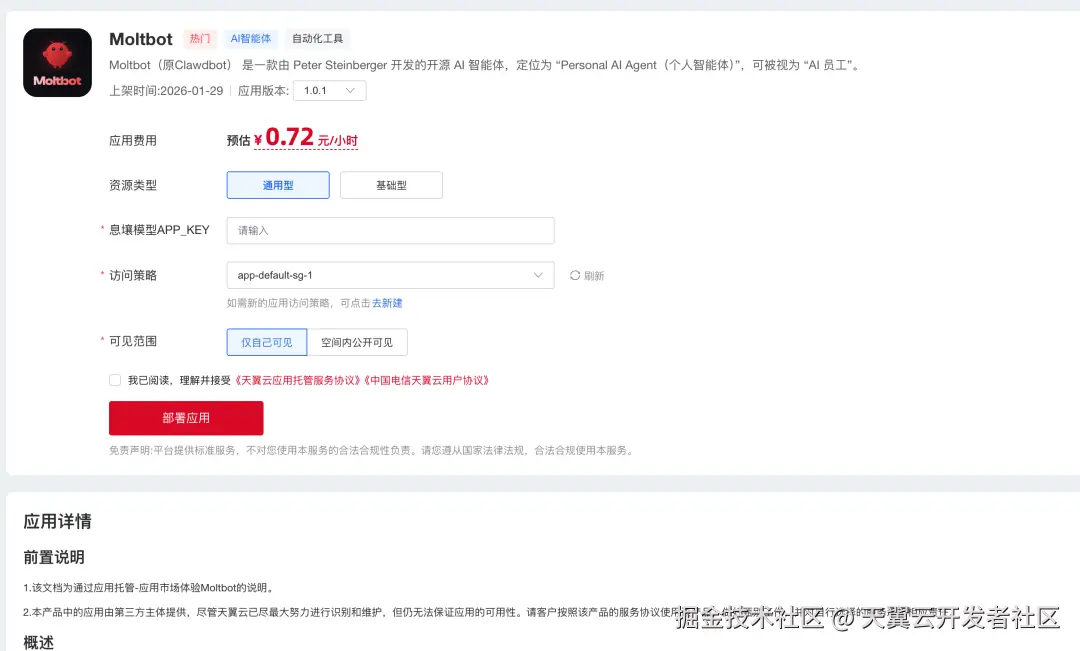Screen dimensions: 1080x651
Task: Click the AI智能体 tag
Action: coord(251,39)
